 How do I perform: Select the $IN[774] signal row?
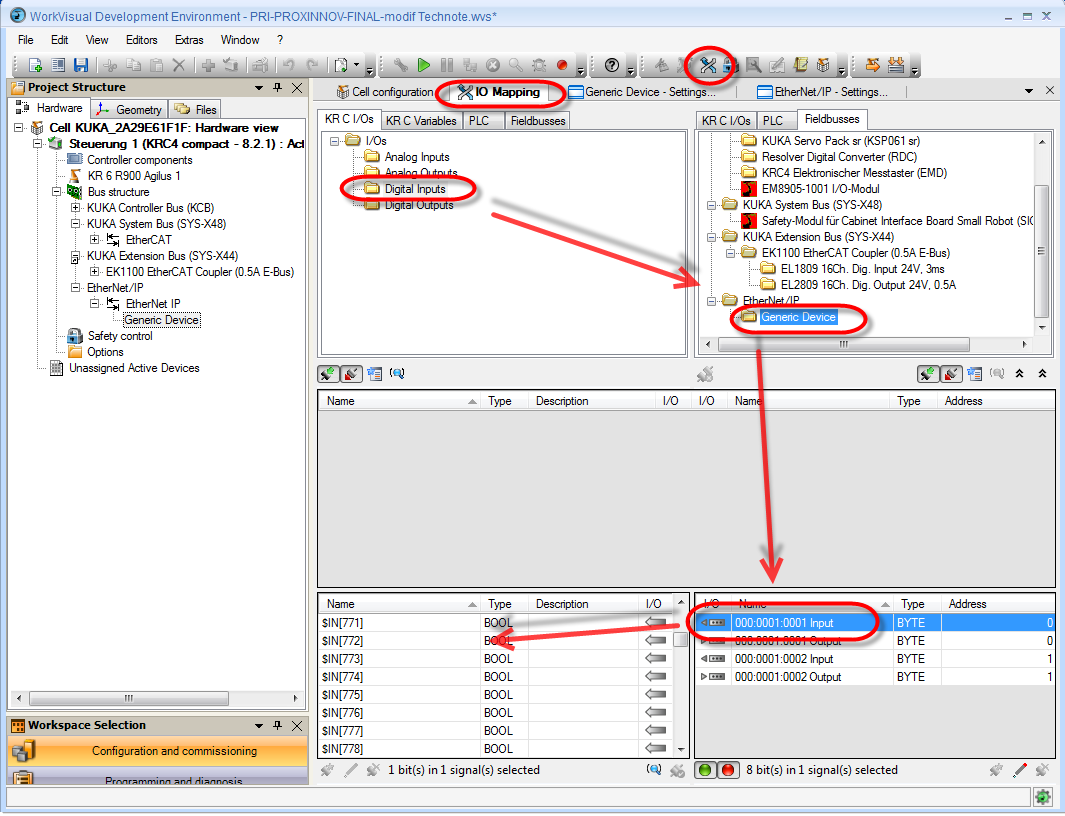(x=496, y=677)
